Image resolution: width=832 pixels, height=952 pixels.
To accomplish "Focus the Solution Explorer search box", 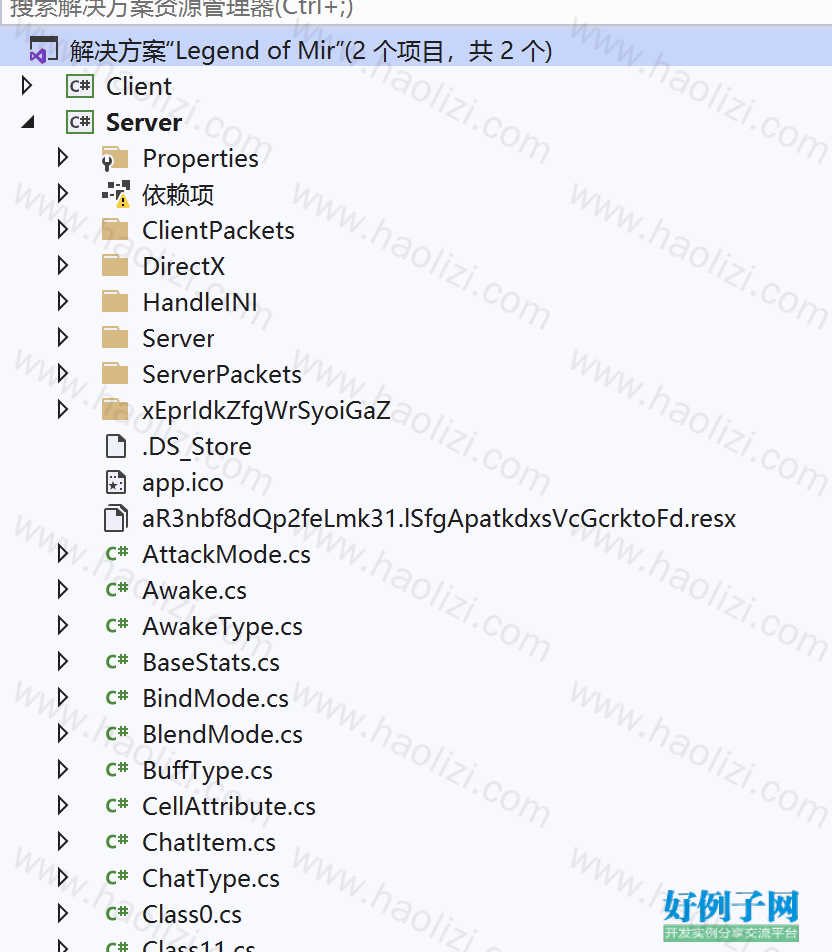I will click(416, 11).
